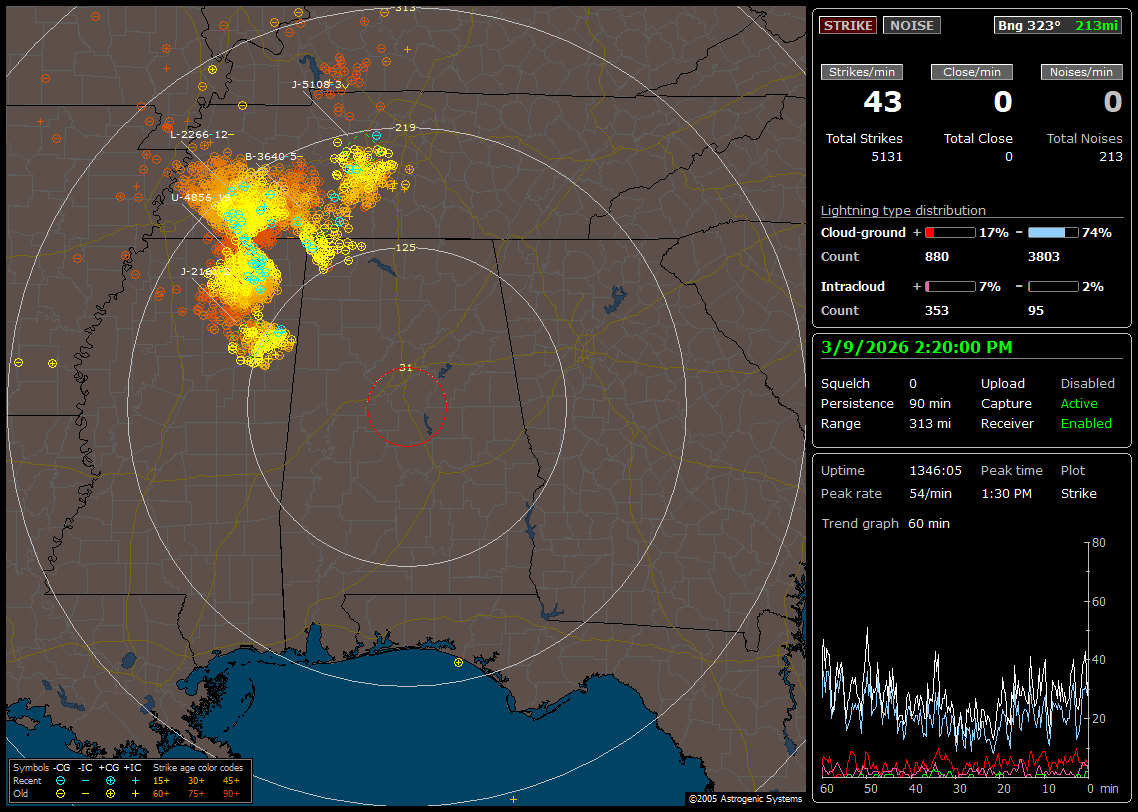Click the Recent +IC cyan plus in legend
The height and width of the screenshot is (812, 1138).
pyautogui.click(x=135, y=780)
